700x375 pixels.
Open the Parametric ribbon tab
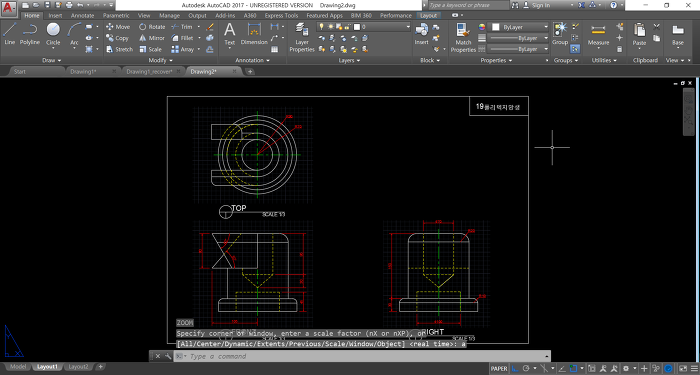coord(116,16)
